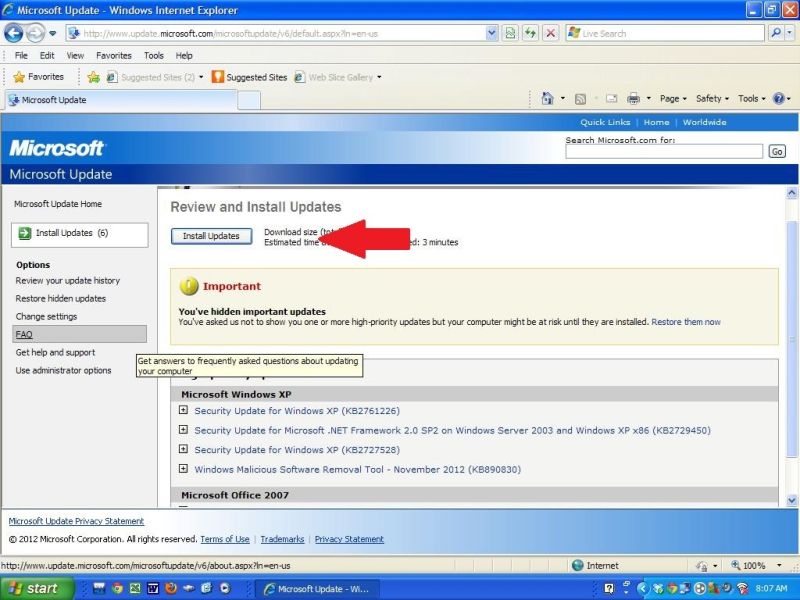Click the Search Microsoft.com input field

(x=664, y=152)
